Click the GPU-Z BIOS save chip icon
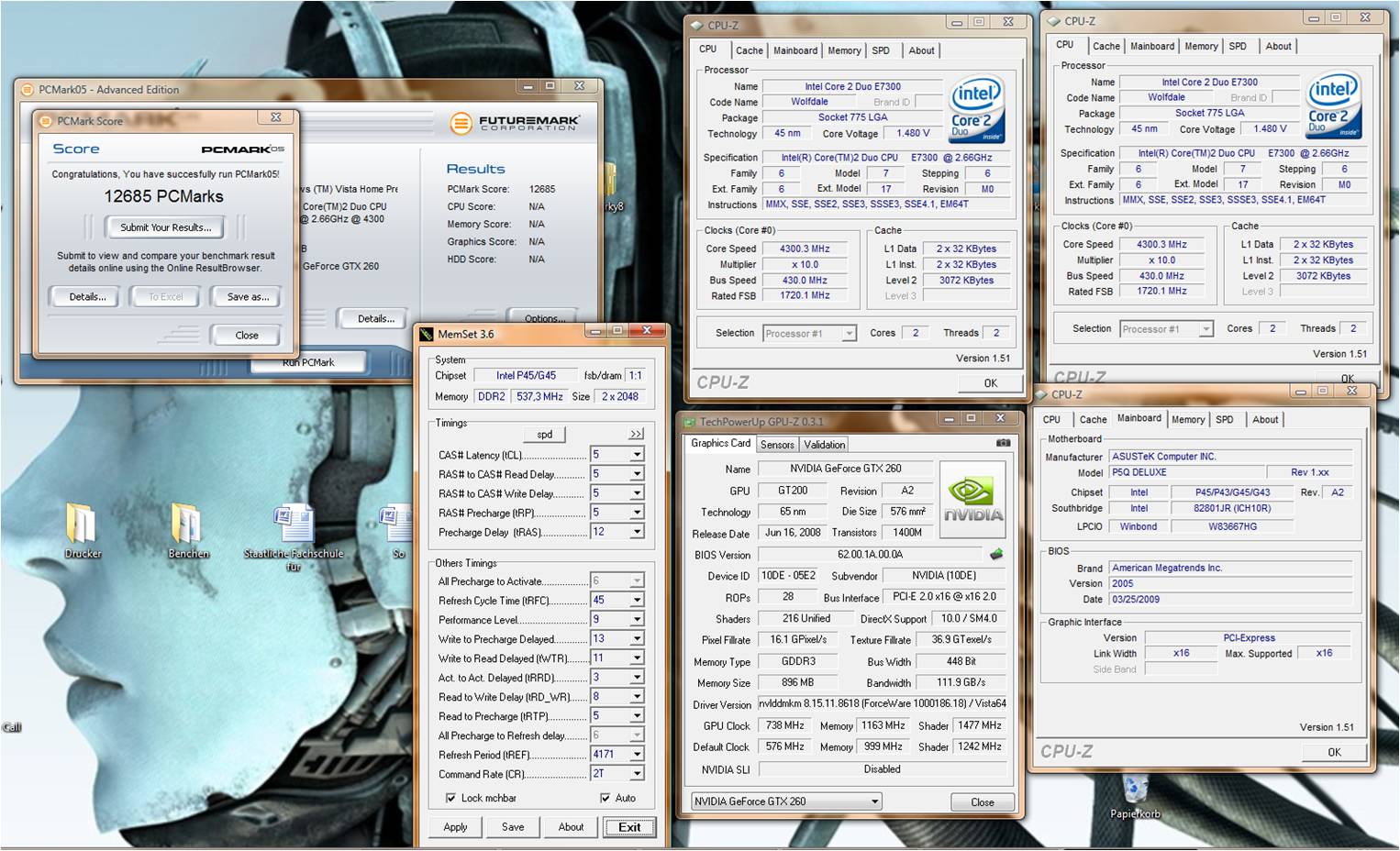Screen dimensions: 1400x851 995,554
